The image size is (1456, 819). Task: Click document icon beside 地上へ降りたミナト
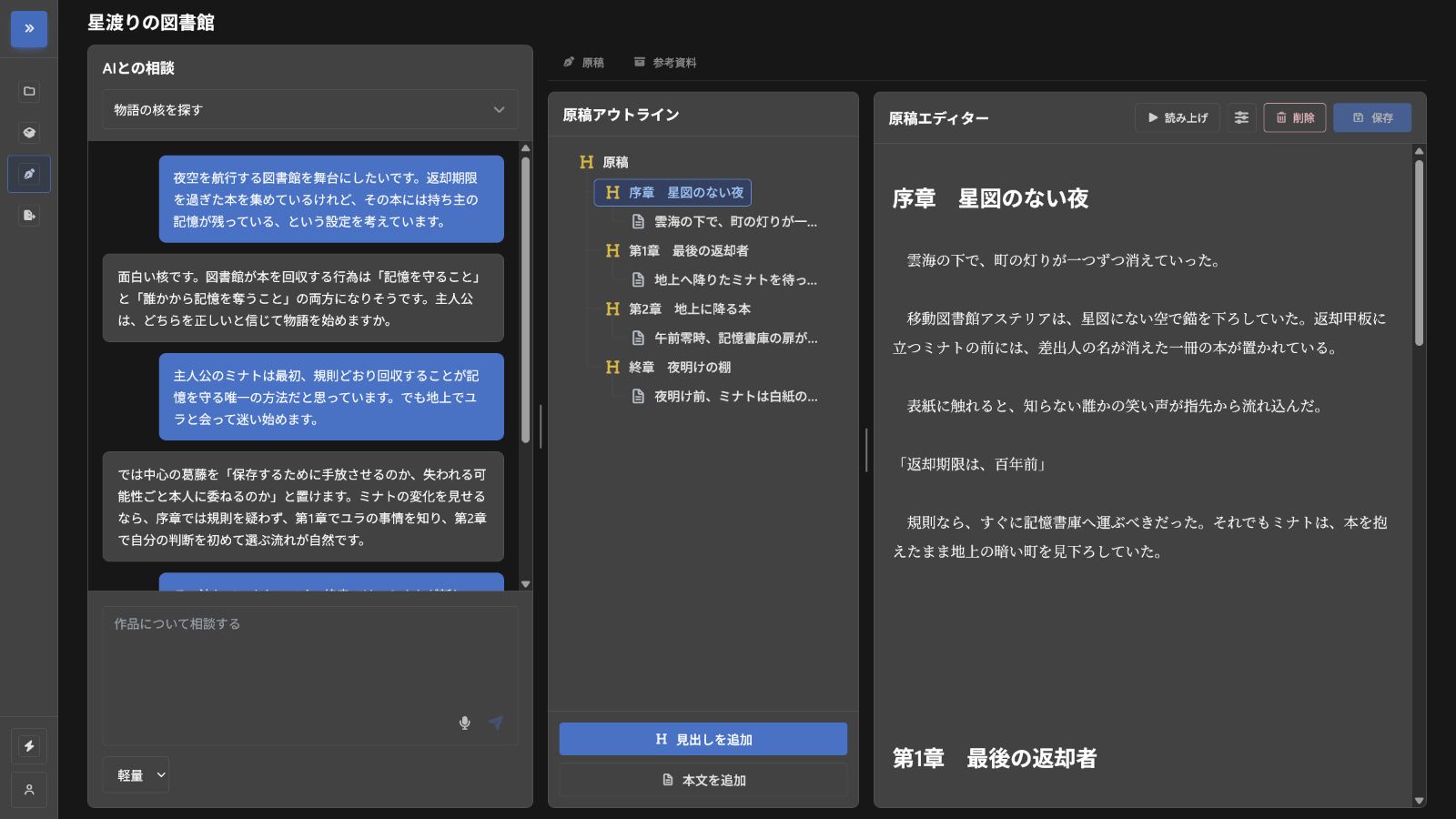click(639, 280)
